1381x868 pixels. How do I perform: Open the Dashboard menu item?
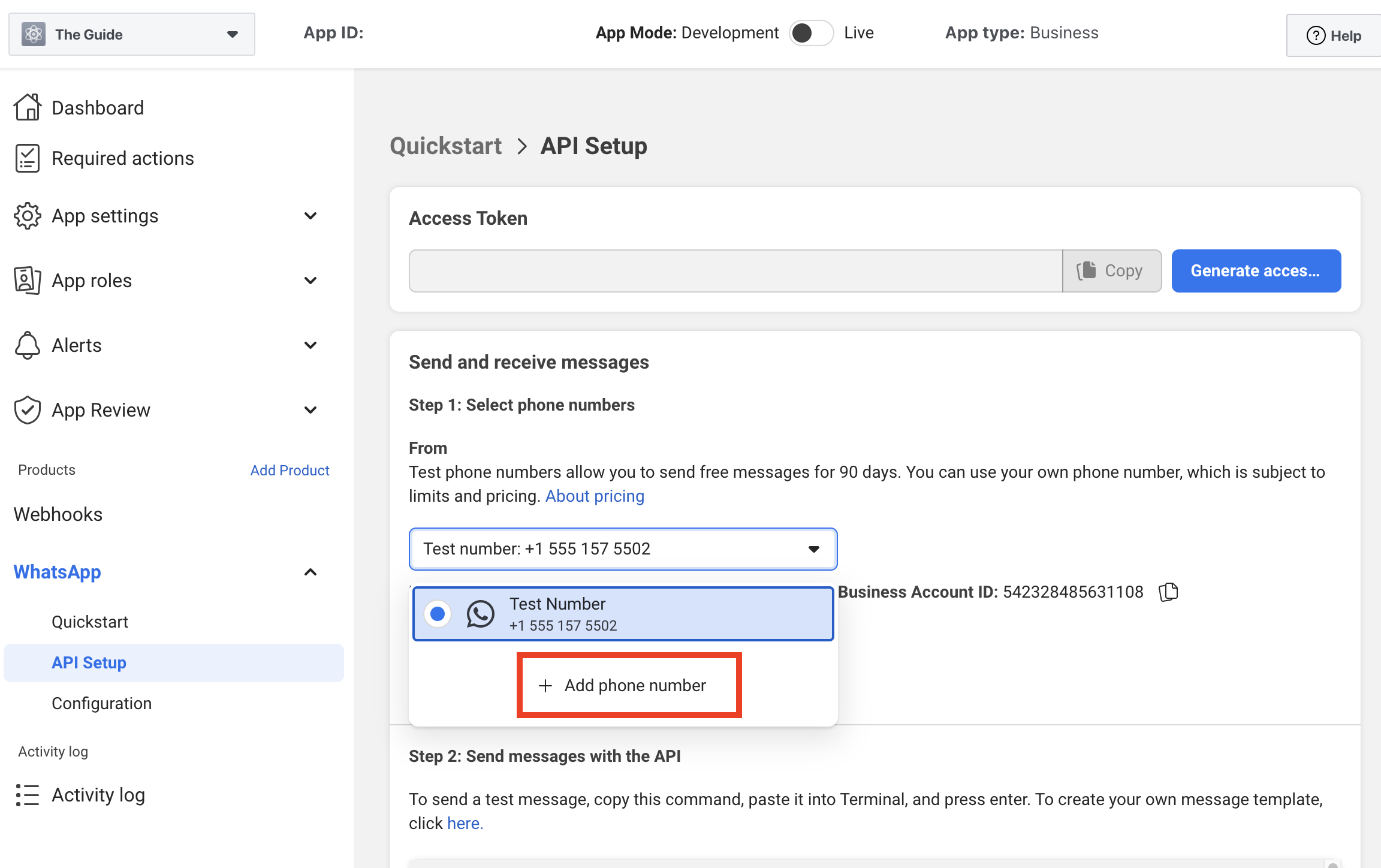click(x=98, y=108)
